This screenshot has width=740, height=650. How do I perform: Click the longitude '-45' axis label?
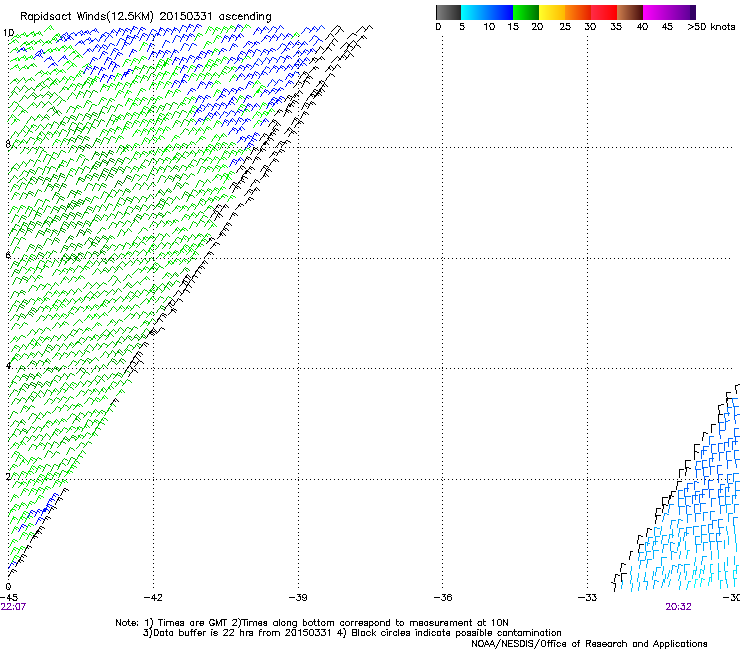[x=9, y=598]
